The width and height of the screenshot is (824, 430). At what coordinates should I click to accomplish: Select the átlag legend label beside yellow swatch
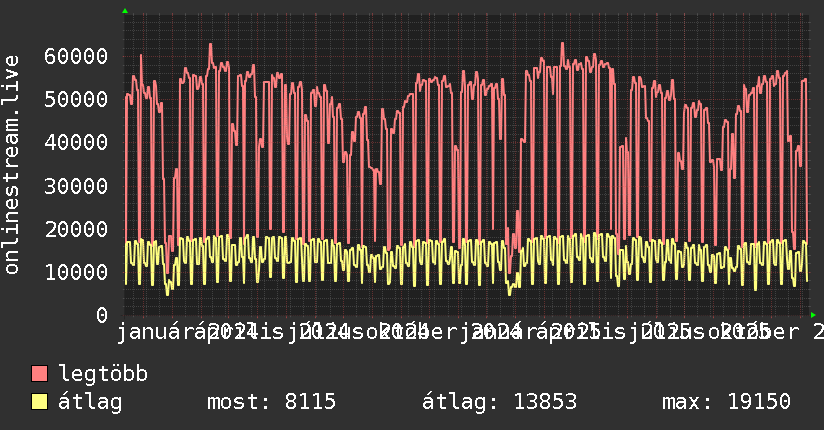90,402
